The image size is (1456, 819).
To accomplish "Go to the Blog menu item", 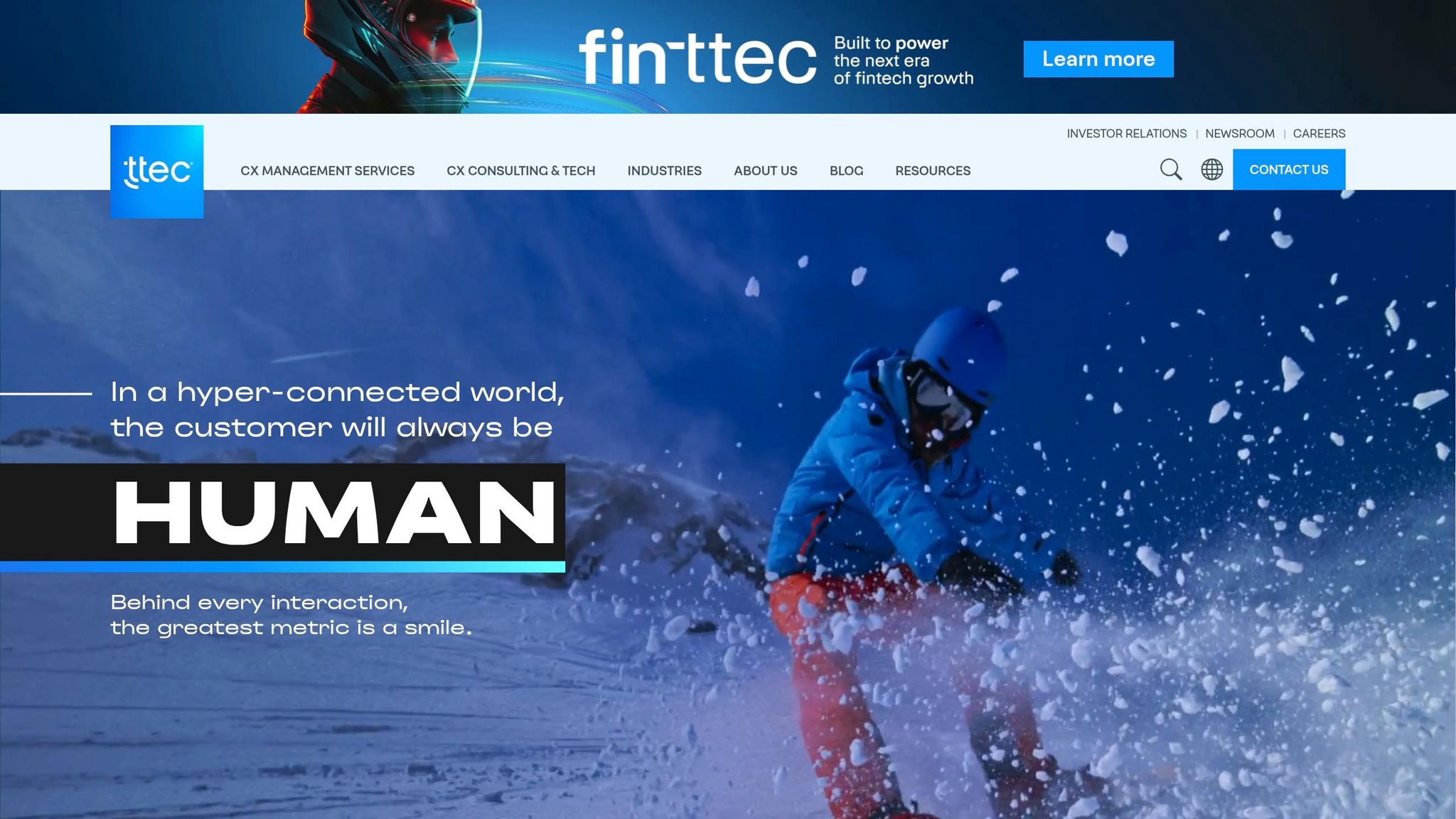I will (846, 171).
